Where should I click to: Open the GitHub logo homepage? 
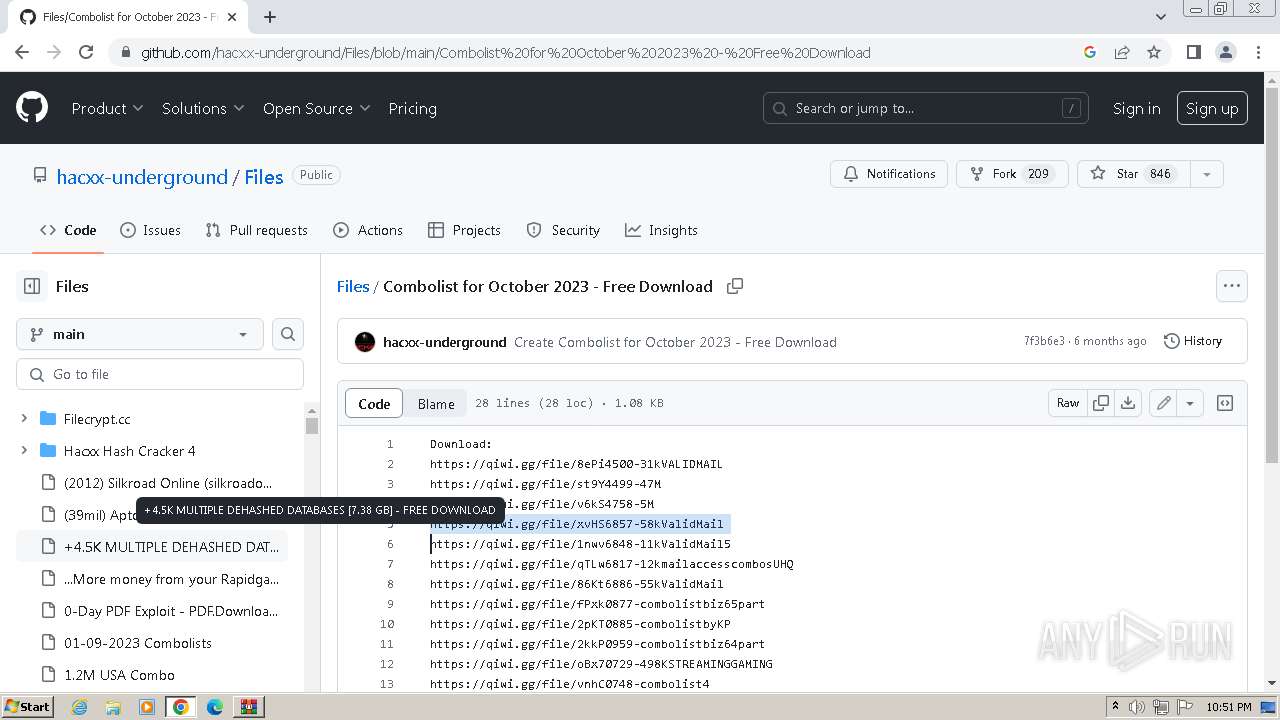pyautogui.click(x=32, y=108)
